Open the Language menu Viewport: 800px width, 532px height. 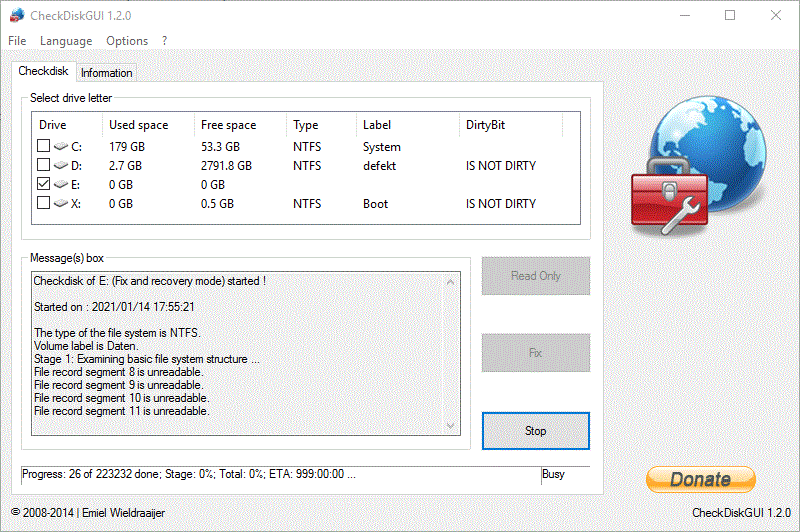pos(66,41)
